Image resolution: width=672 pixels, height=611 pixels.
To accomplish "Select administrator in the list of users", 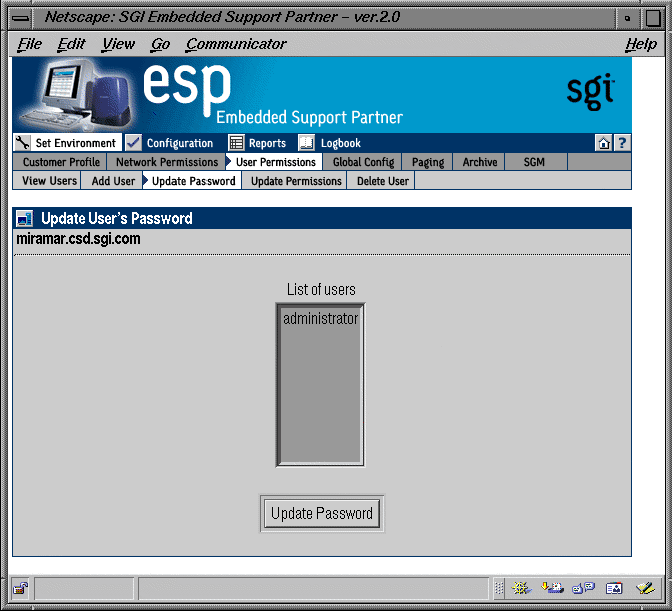I will pos(320,318).
